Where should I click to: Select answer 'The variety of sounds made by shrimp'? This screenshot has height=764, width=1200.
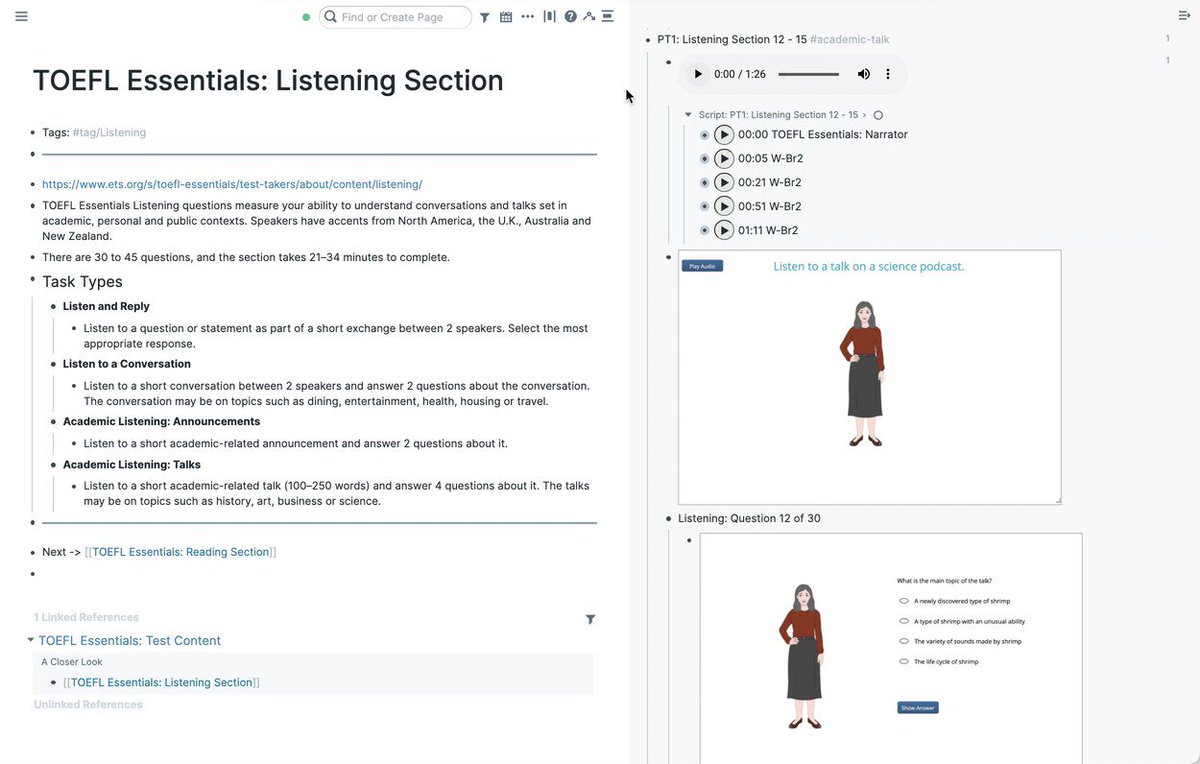[x=903, y=641]
